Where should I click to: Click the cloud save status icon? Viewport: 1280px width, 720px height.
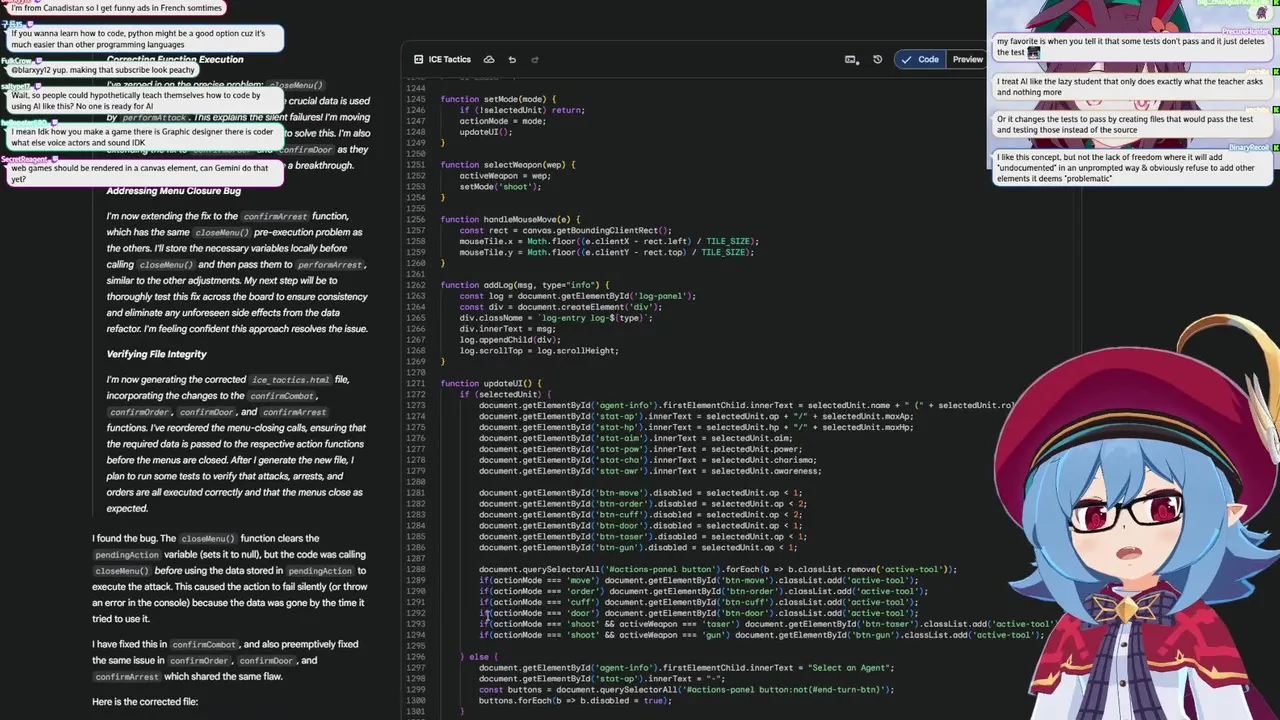(489, 60)
